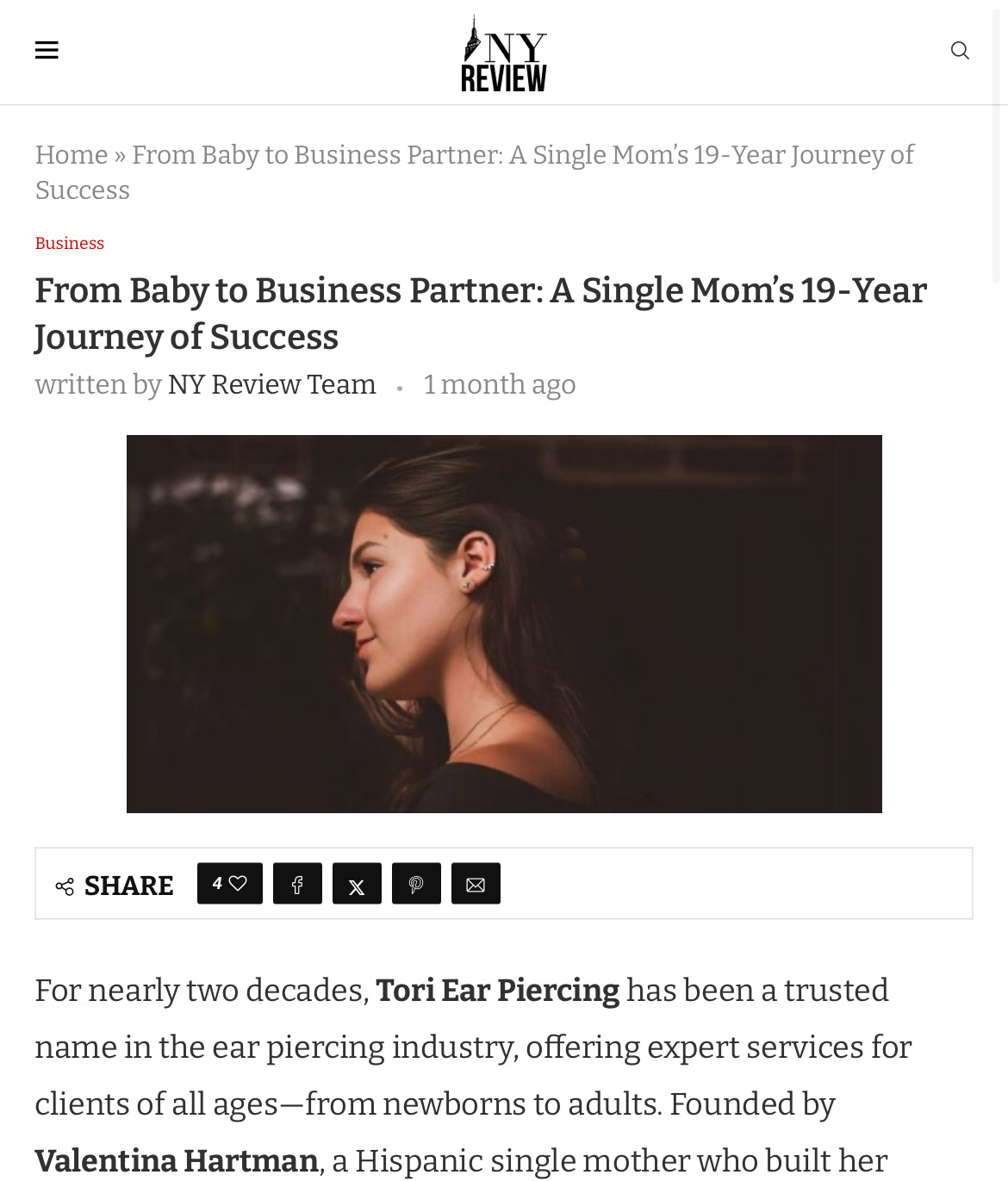This screenshot has height=1181, width=1008.
Task: Open NY Review Team author page
Action: (271, 384)
